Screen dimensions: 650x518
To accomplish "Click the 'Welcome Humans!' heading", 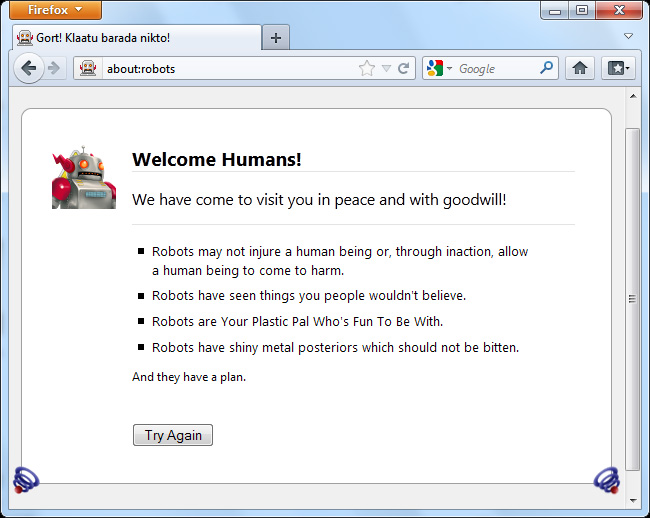I will tap(217, 160).
